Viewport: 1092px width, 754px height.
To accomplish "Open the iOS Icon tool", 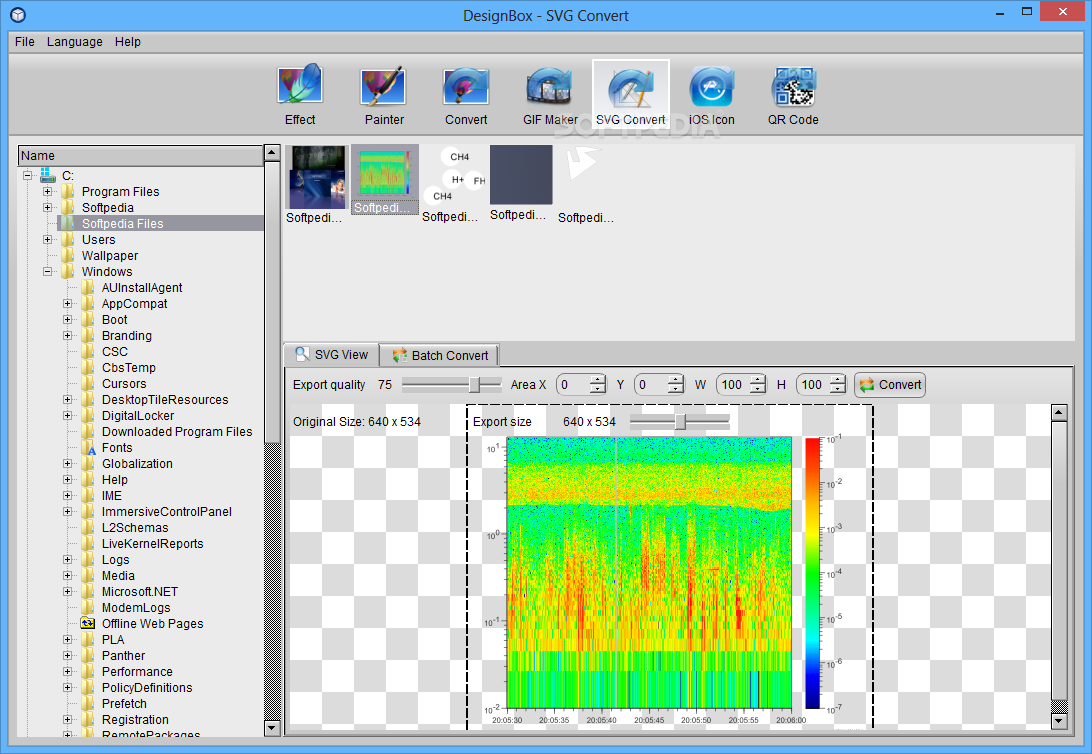I will pyautogui.click(x=711, y=95).
